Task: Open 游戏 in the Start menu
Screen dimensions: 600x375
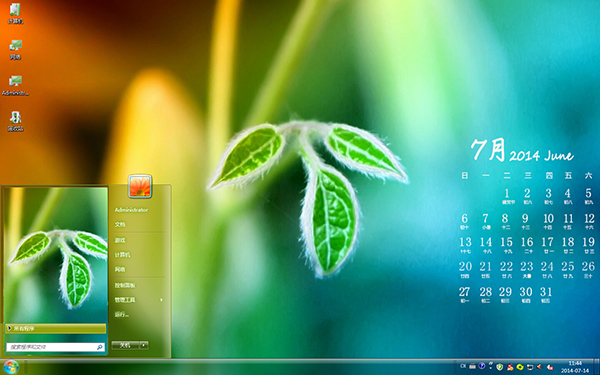Action: 120,240
